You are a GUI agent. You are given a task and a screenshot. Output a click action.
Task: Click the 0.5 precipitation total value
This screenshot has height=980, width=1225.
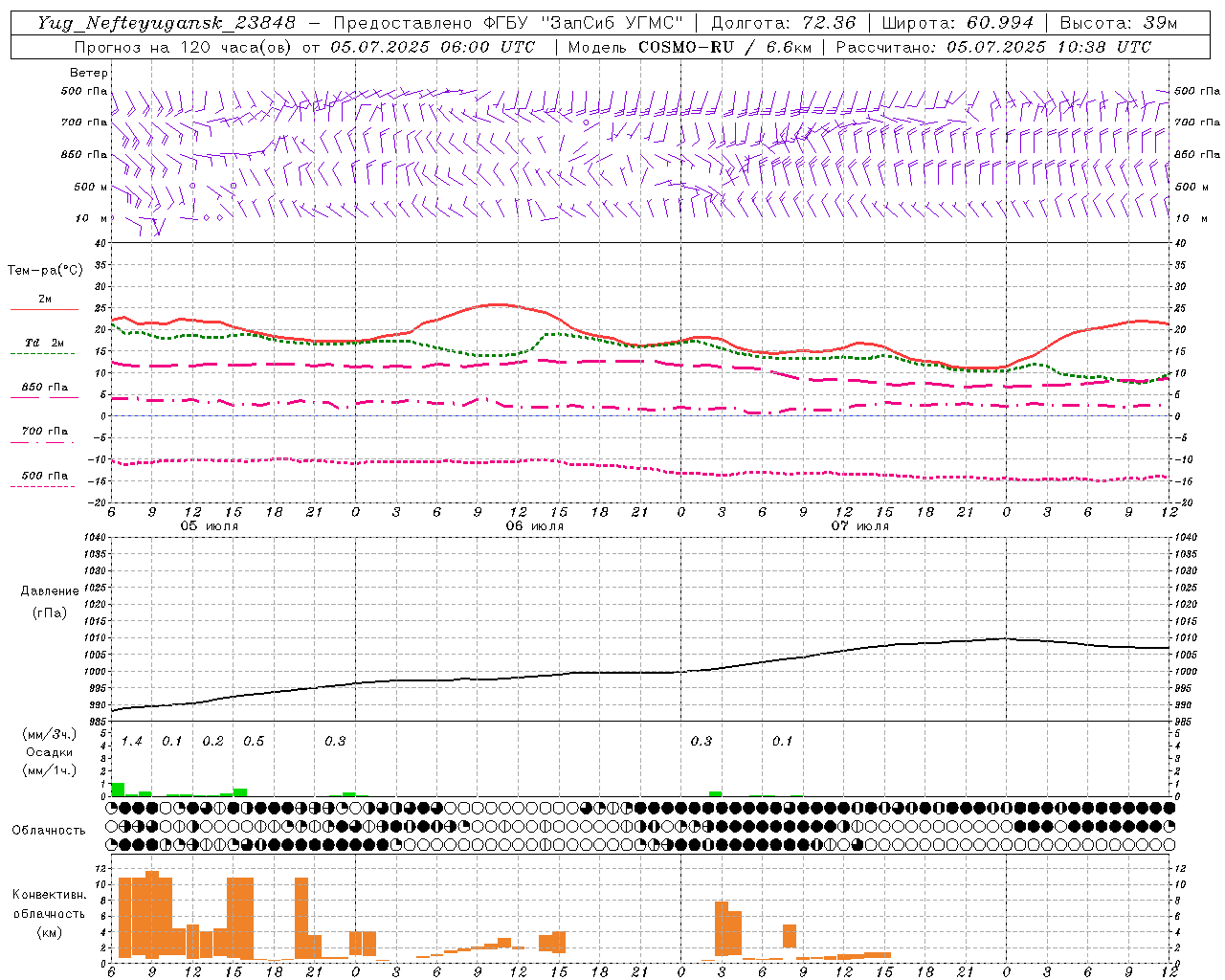pos(254,742)
